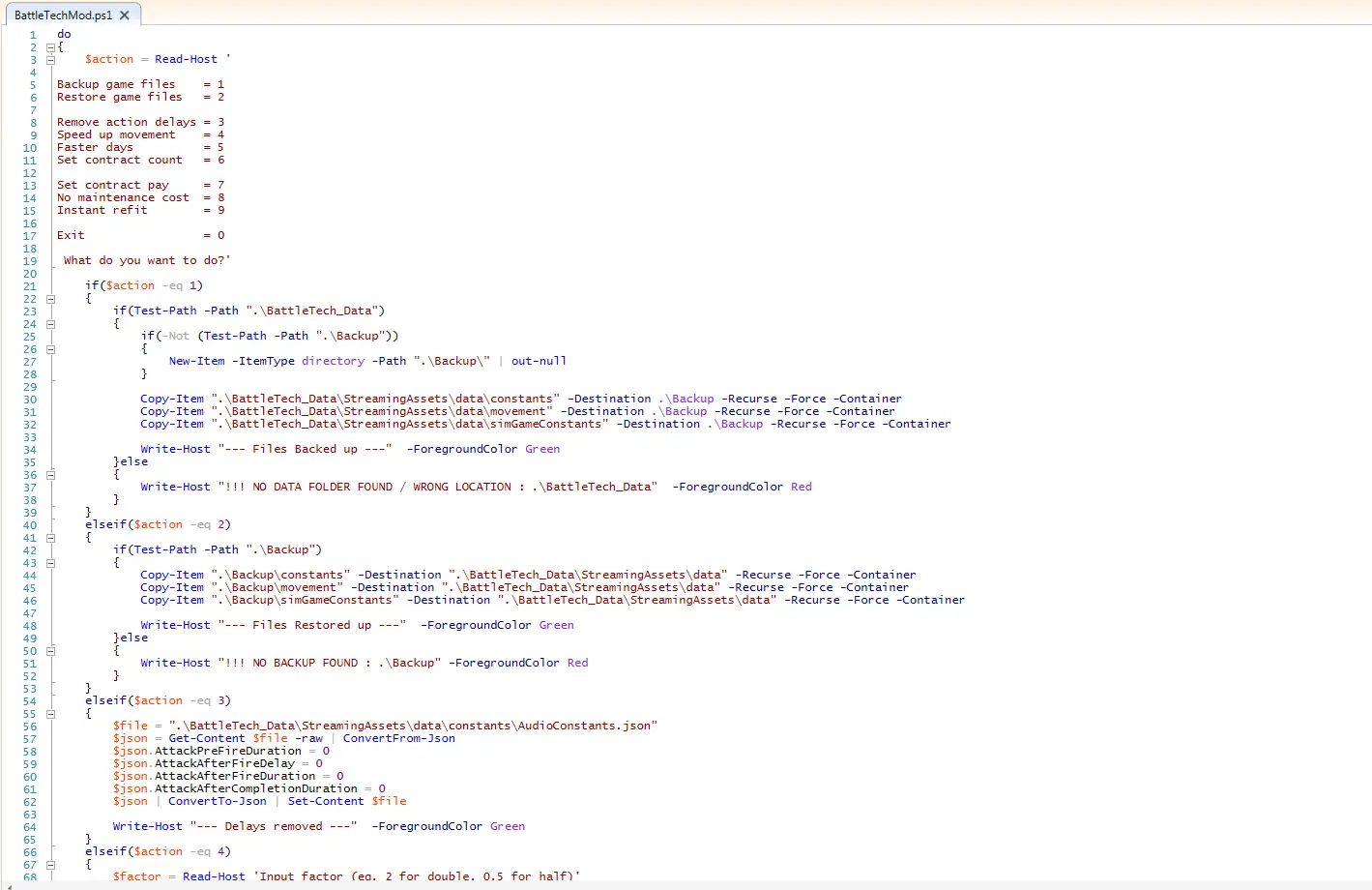Click '.\Backup\constants' path on line 44

pos(280,575)
